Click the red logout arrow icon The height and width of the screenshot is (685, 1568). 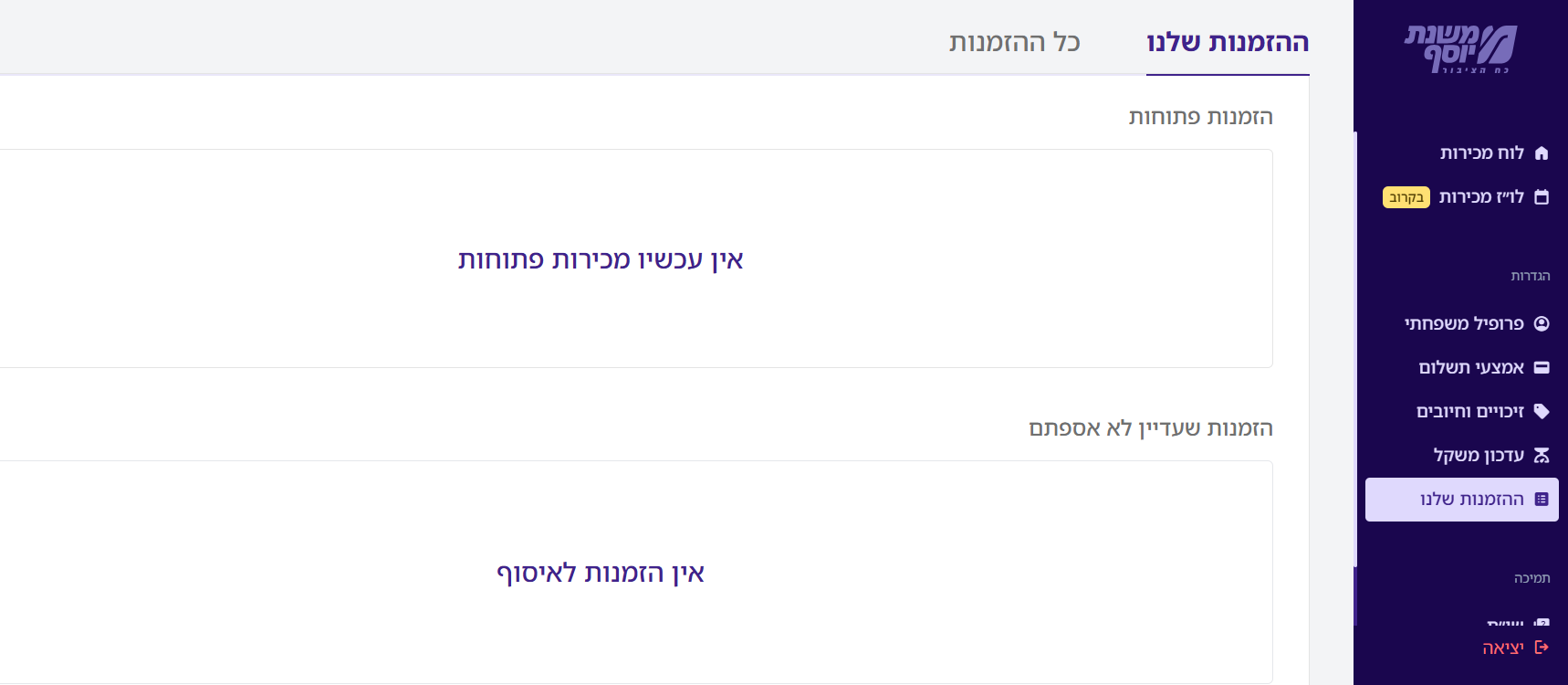click(x=1540, y=647)
